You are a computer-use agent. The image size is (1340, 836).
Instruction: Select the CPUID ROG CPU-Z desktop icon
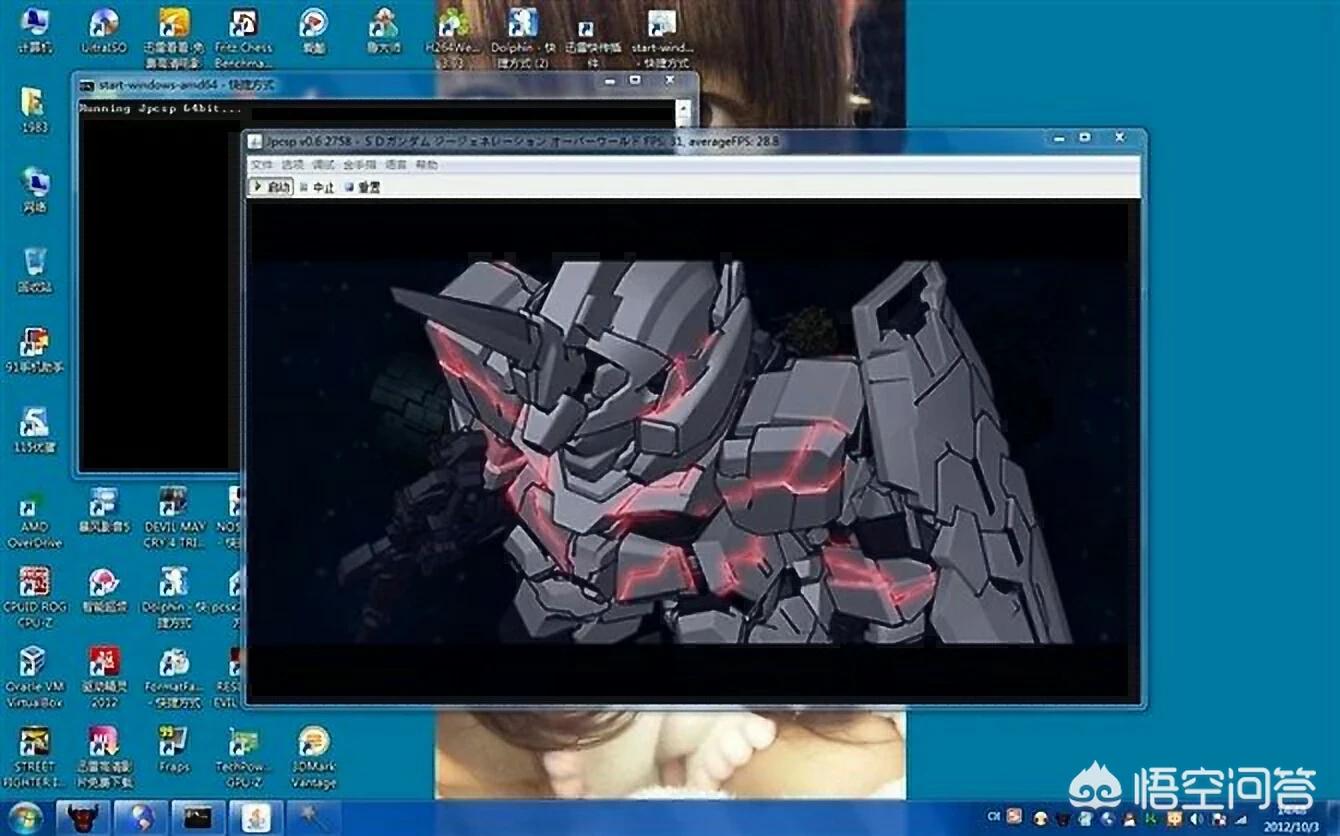(x=34, y=598)
